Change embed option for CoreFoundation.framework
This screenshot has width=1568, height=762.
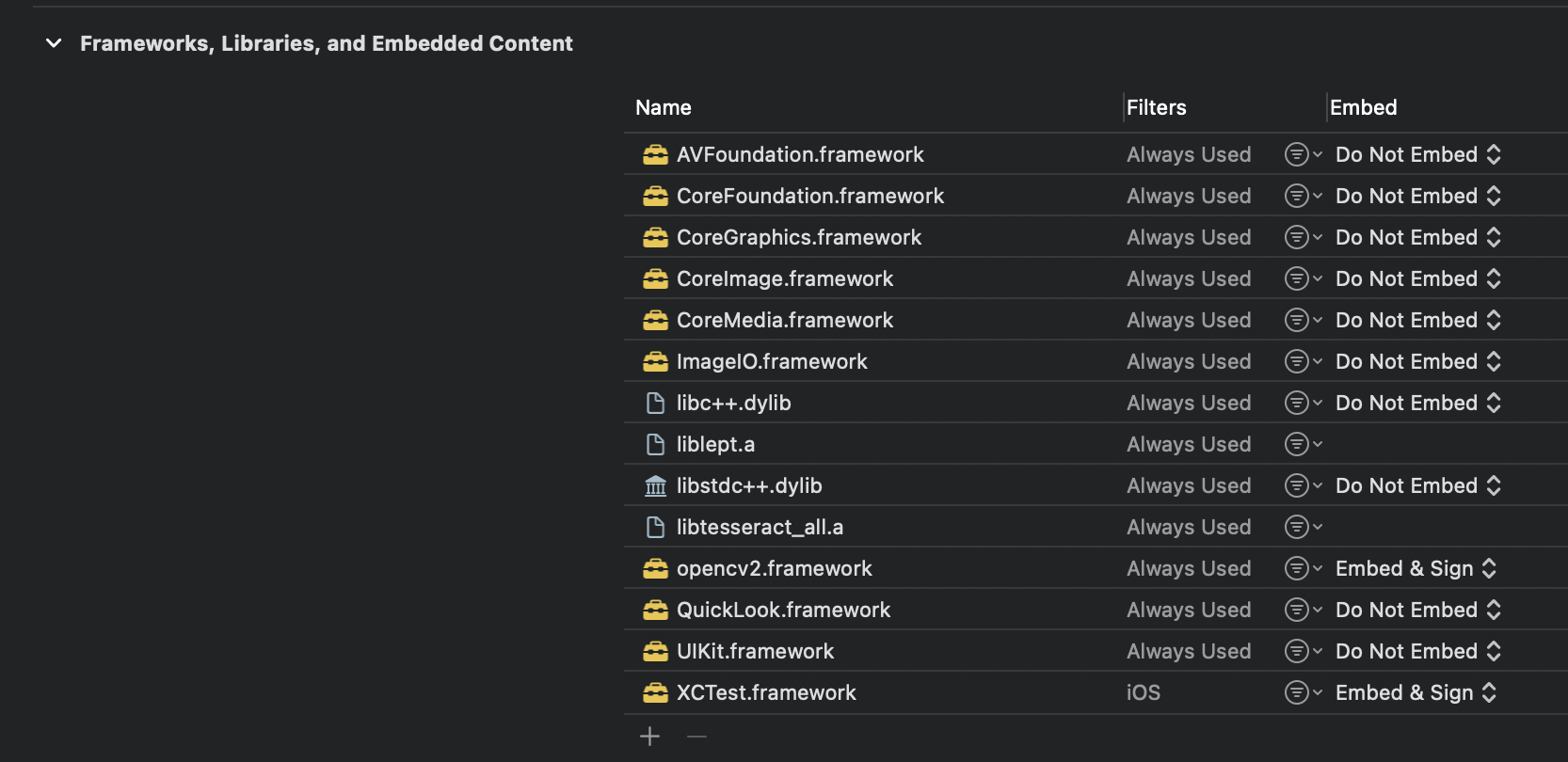[x=1418, y=196]
